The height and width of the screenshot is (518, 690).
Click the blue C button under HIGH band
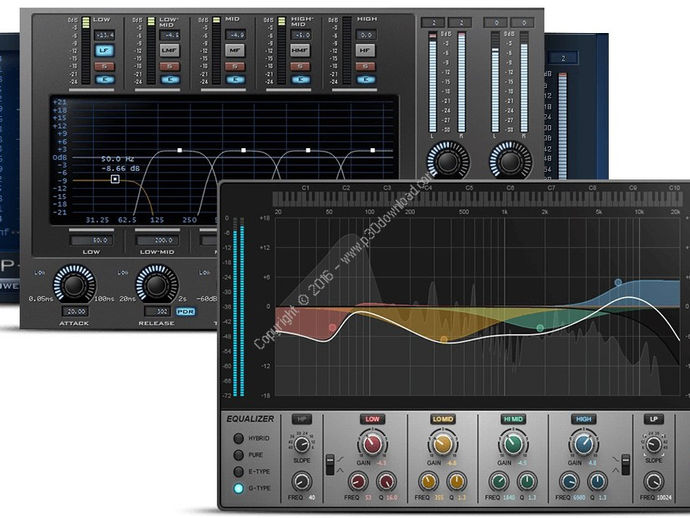pyautogui.click(x=367, y=80)
